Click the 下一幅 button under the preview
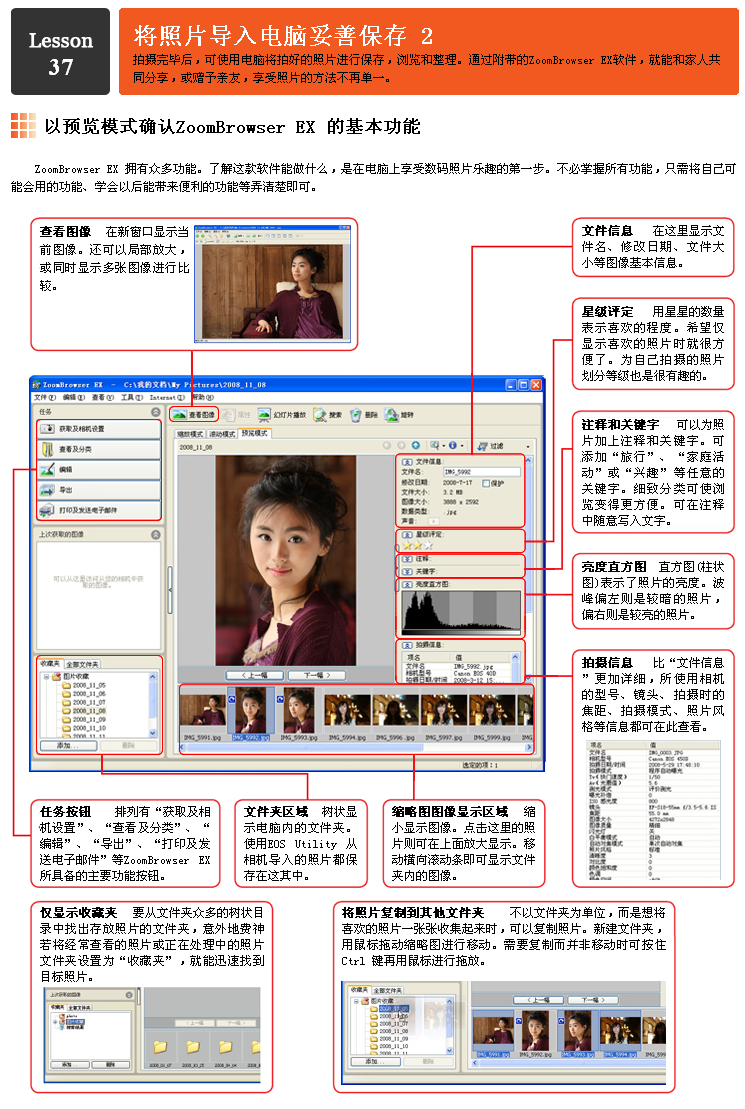 (x=317, y=675)
